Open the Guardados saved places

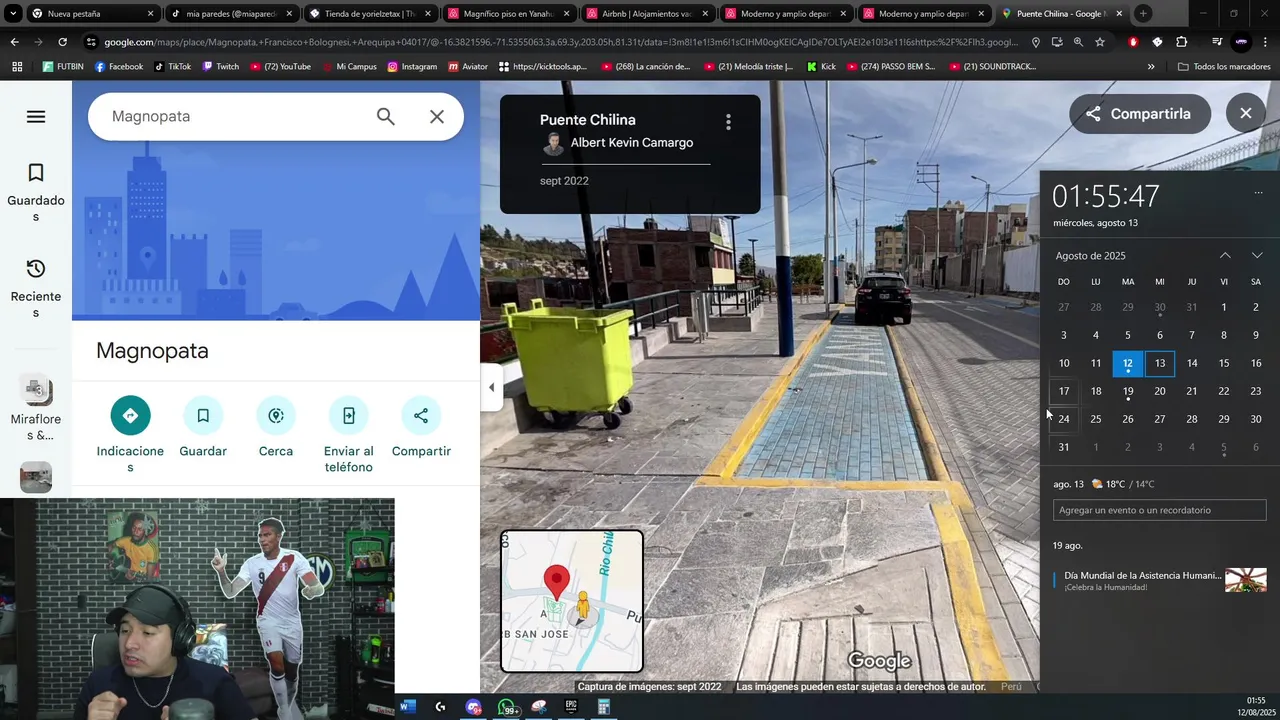click(36, 193)
